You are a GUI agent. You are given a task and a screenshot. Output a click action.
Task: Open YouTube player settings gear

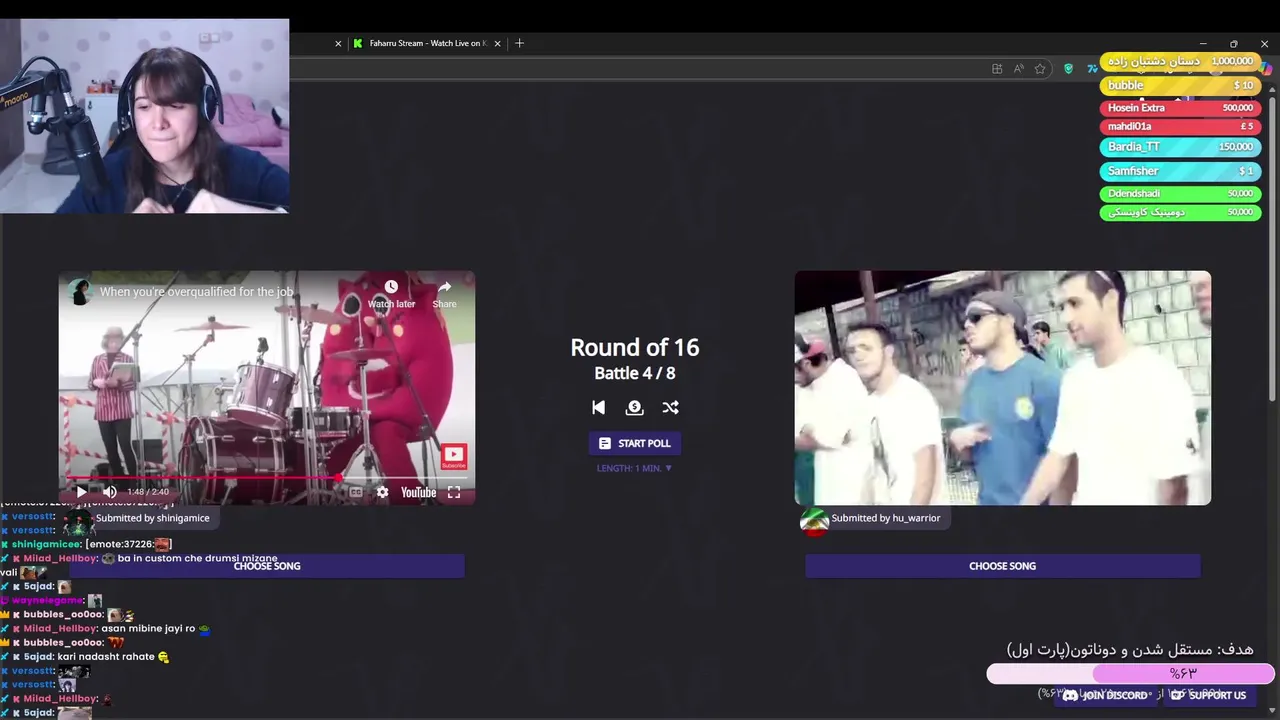pyautogui.click(x=382, y=492)
